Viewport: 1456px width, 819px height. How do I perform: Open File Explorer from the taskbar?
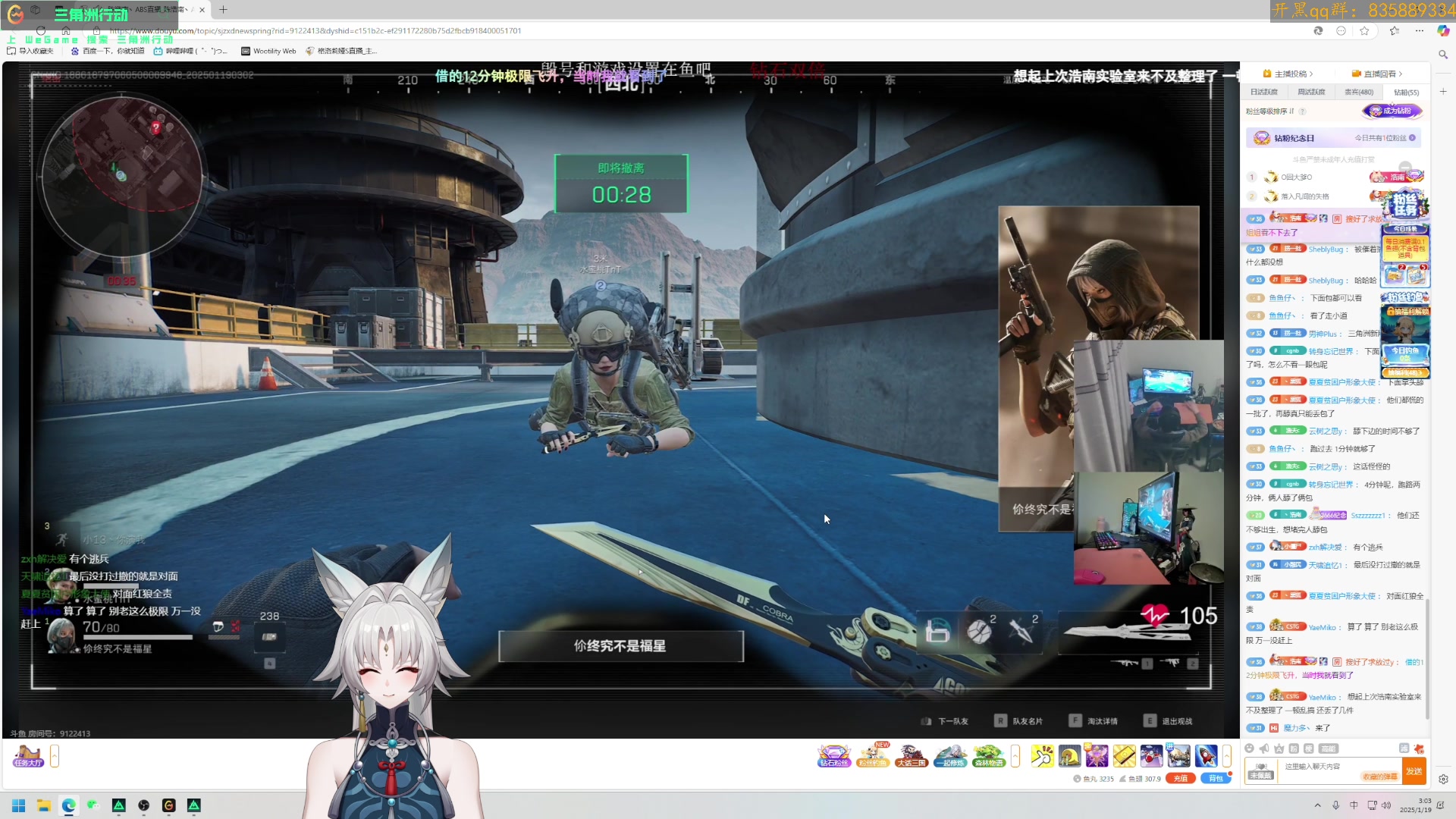[44, 805]
